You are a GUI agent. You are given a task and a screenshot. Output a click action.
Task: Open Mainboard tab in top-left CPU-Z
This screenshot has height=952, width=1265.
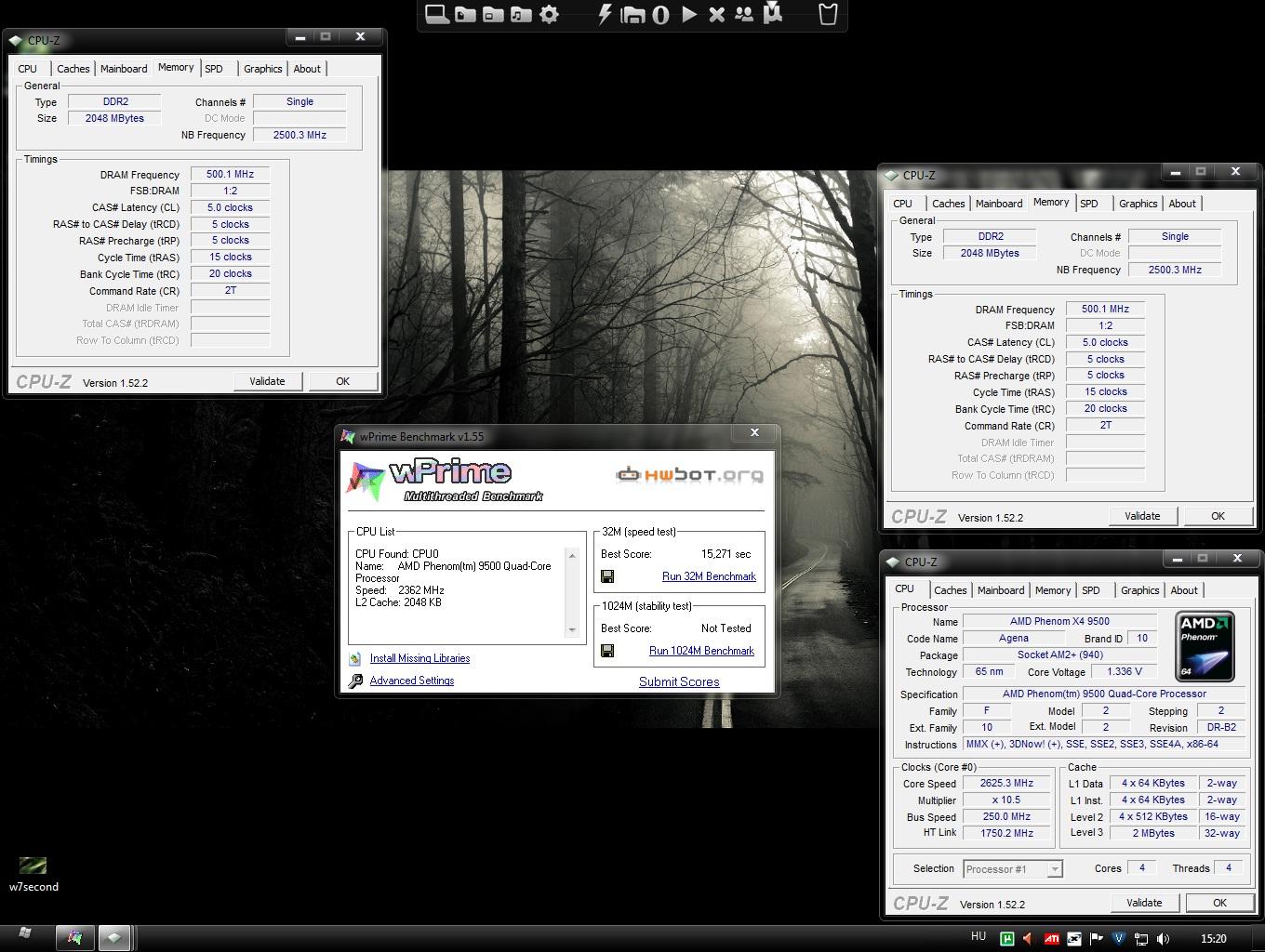124,69
